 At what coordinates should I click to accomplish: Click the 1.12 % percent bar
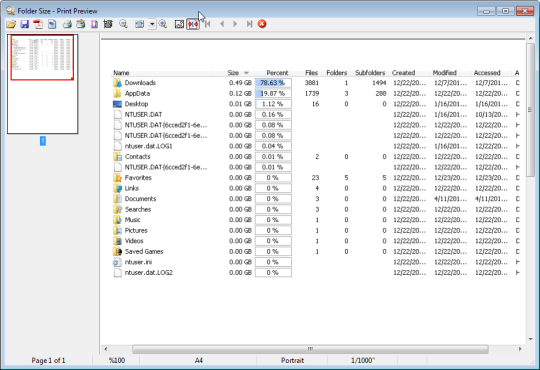273,104
